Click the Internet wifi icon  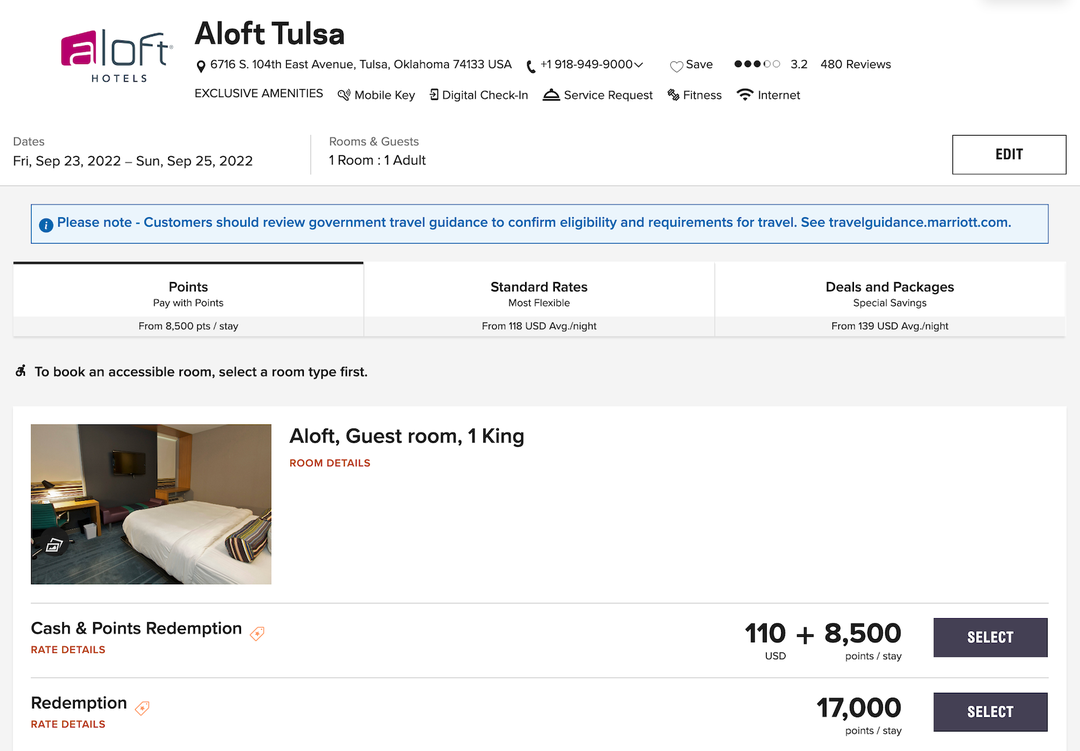pyautogui.click(x=744, y=95)
